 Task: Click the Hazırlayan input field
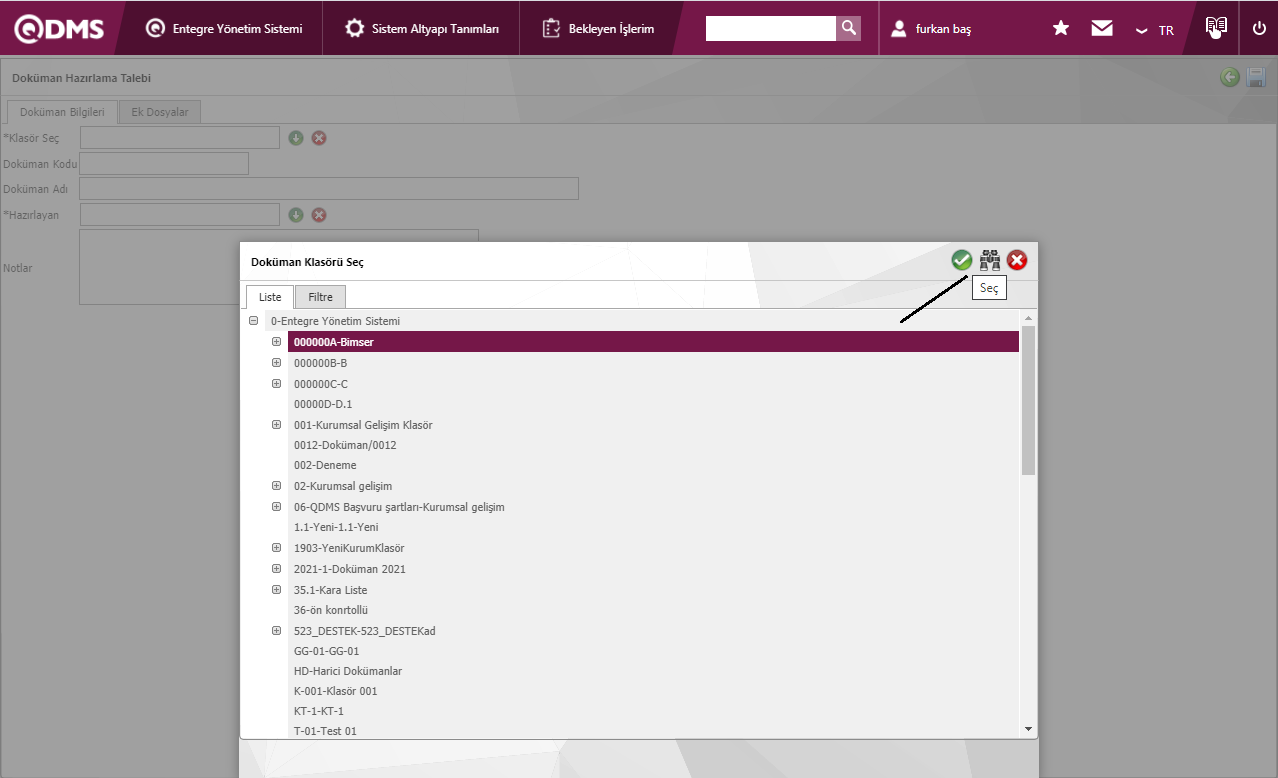pyautogui.click(x=180, y=214)
